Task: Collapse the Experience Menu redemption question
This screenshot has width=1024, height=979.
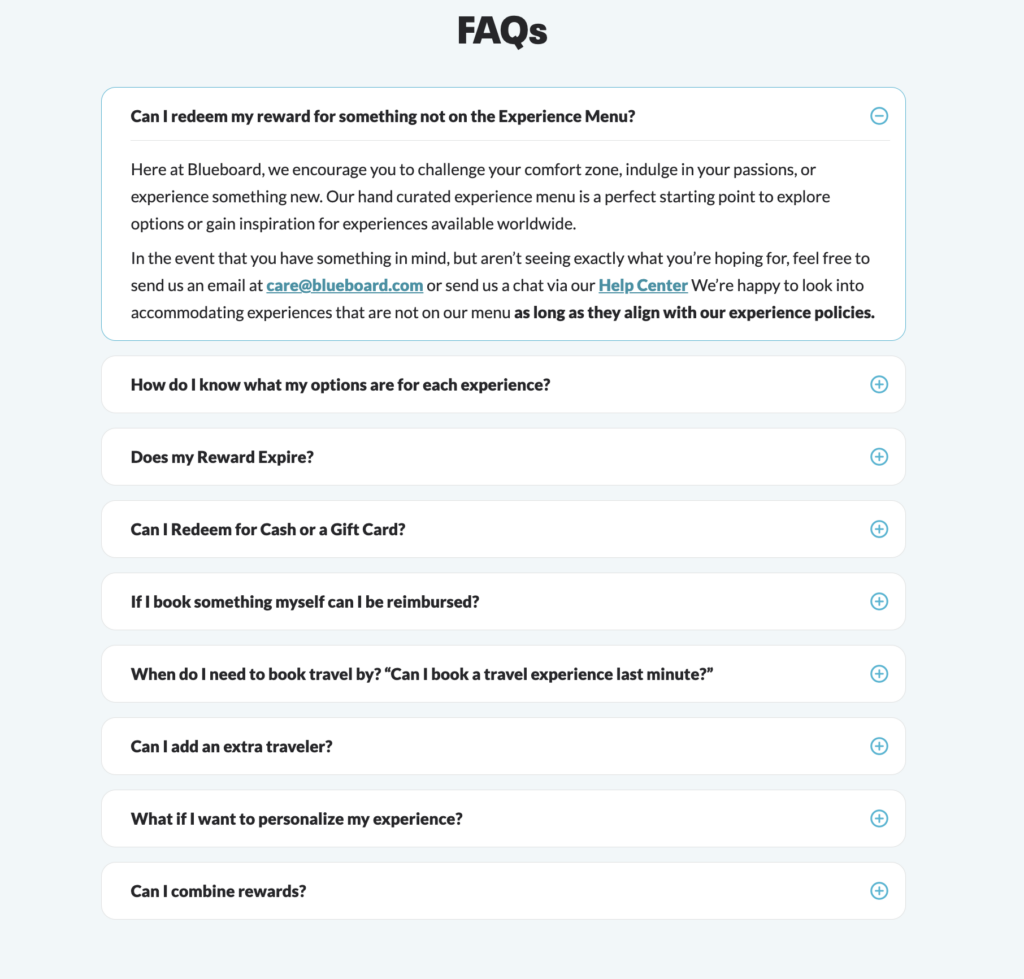Action: (383, 116)
